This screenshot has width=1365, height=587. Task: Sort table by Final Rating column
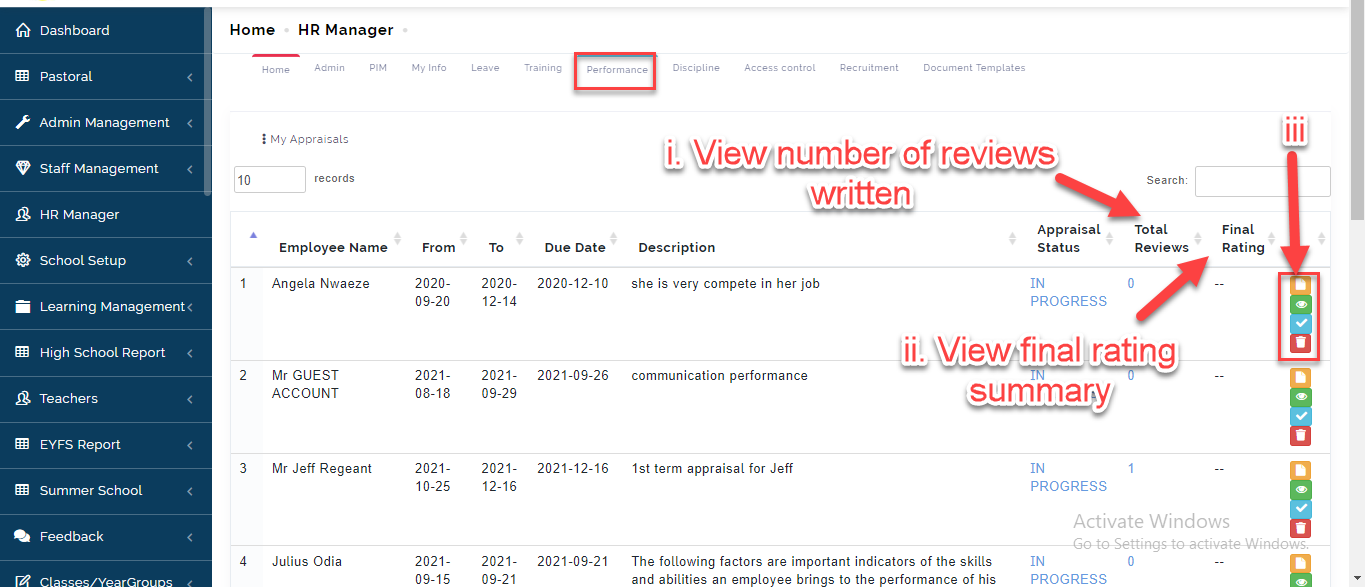coord(1243,239)
